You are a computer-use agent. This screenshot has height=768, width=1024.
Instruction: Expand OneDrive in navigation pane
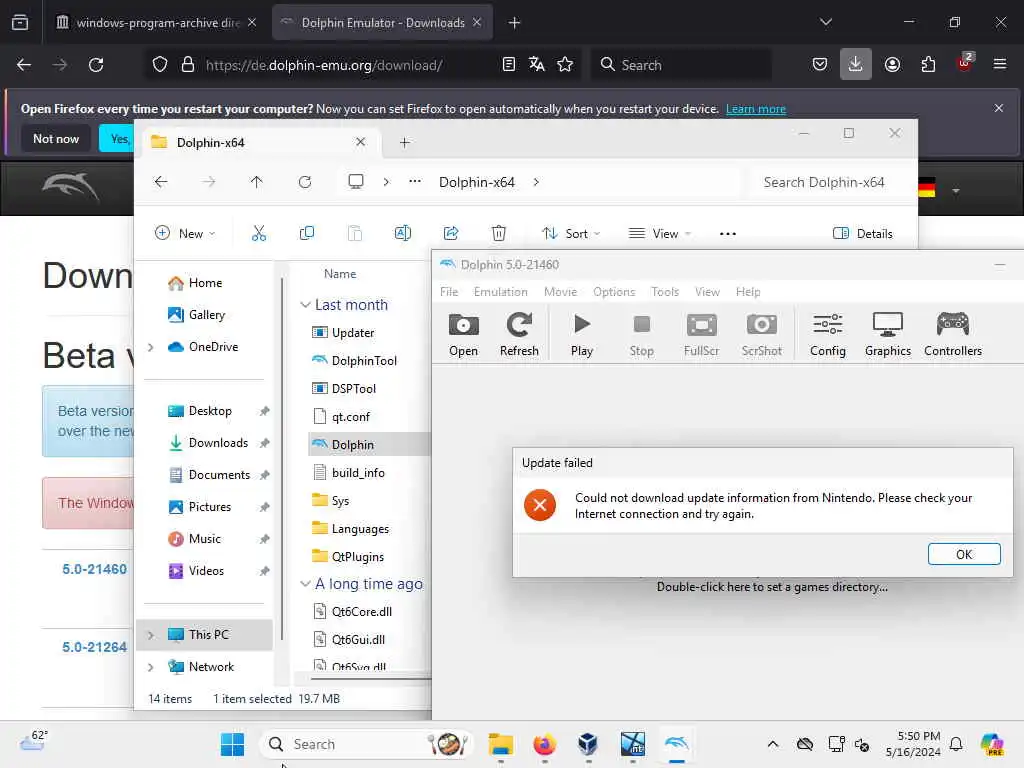[151, 347]
